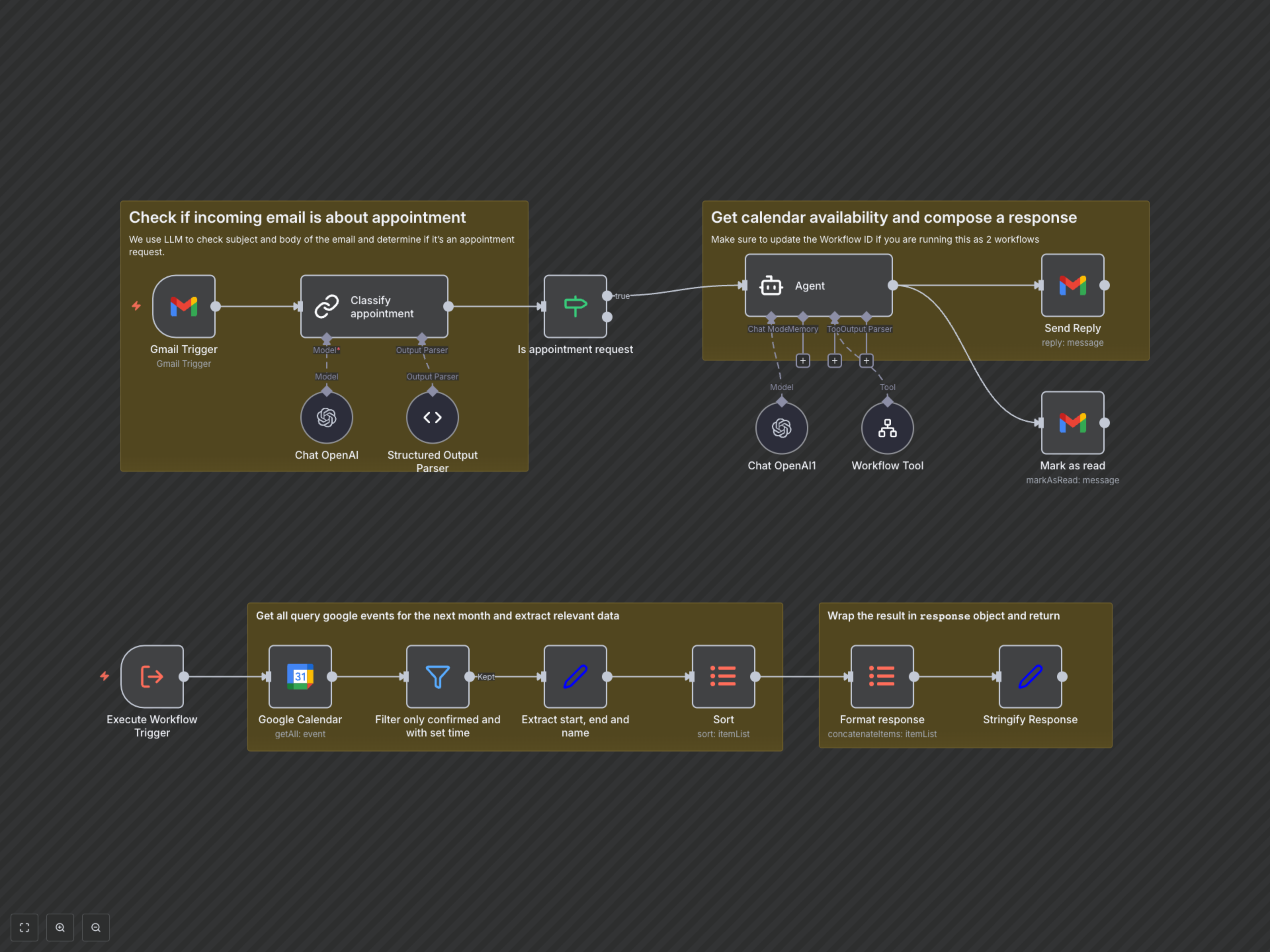This screenshot has width=1270, height=952.
Task: Select the Execute Workflow Trigger node
Action: tap(152, 677)
